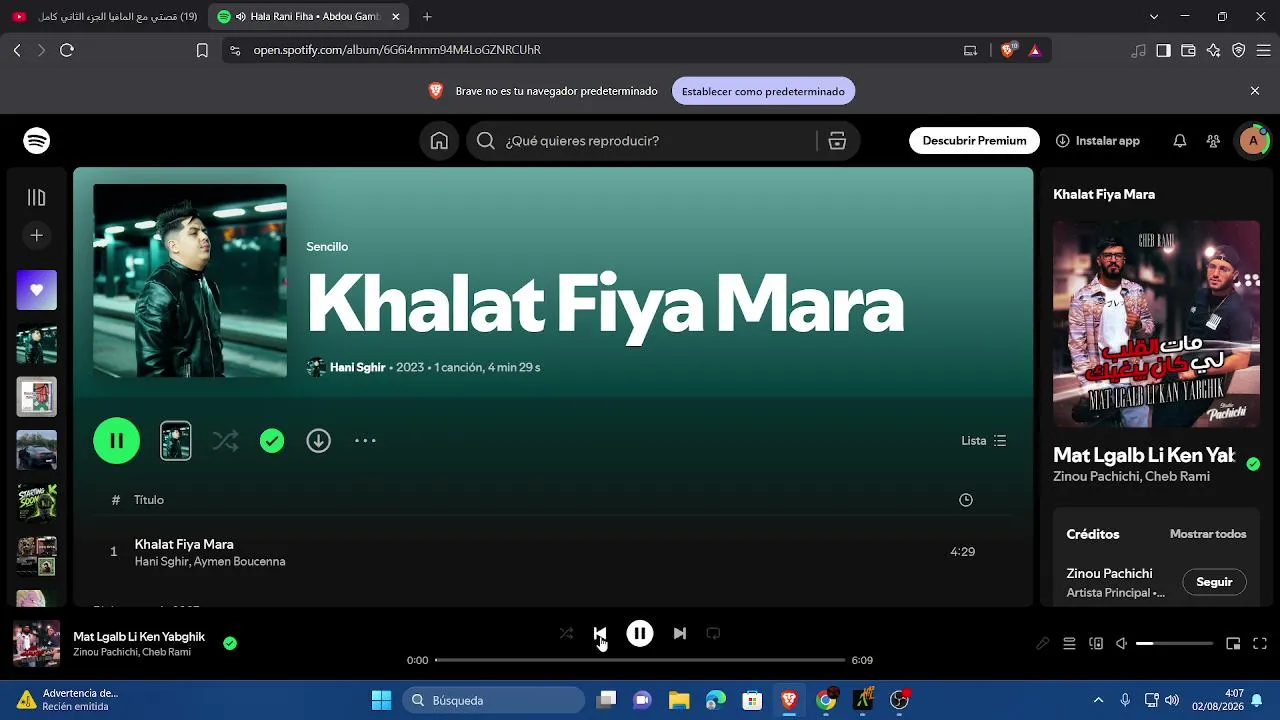This screenshot has height=720, width=1280.
Task: Establecer como predeterminado browser button
Action: coord(763,91)
